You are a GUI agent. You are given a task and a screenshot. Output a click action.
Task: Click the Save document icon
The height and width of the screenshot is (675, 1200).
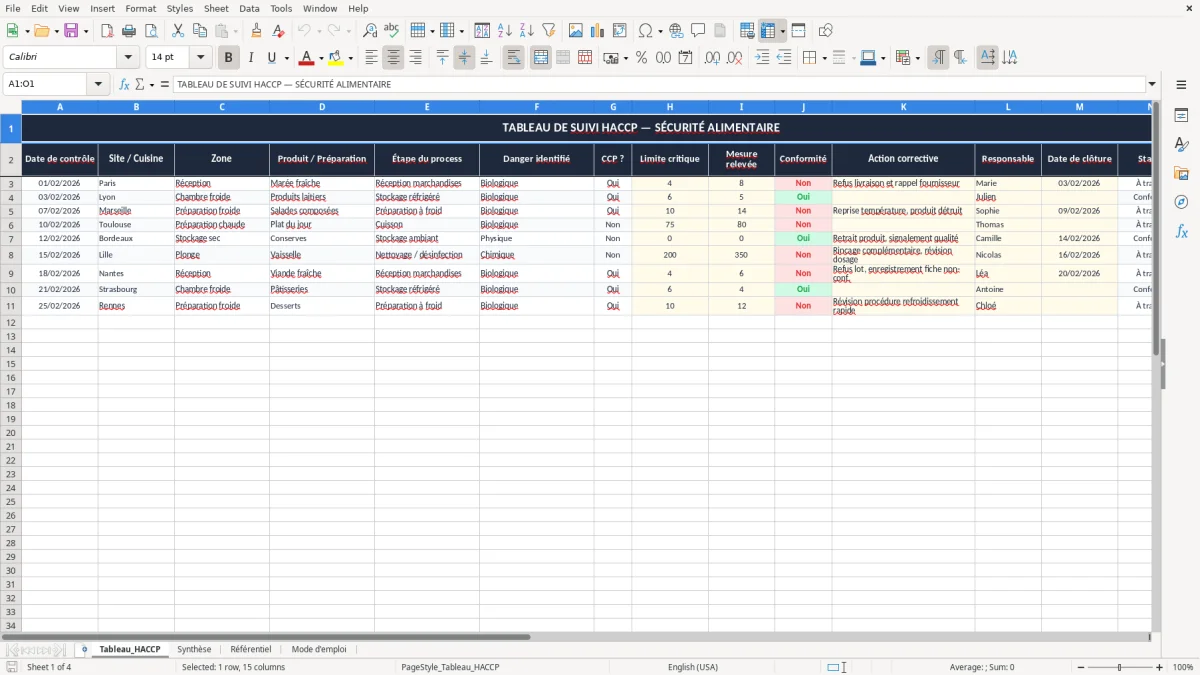point(71,31)
